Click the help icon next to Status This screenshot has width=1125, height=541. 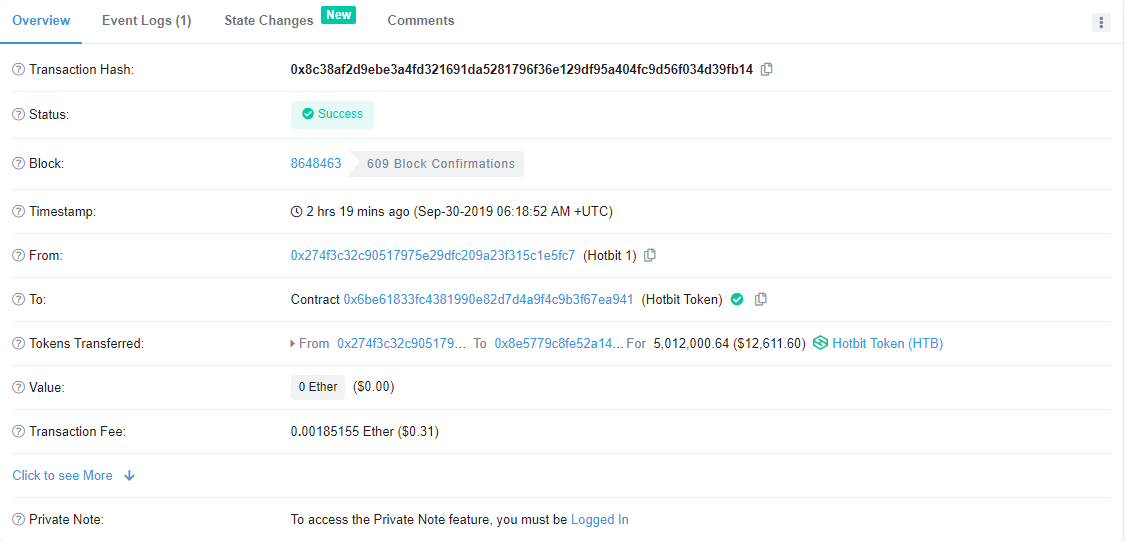[18, 114]
